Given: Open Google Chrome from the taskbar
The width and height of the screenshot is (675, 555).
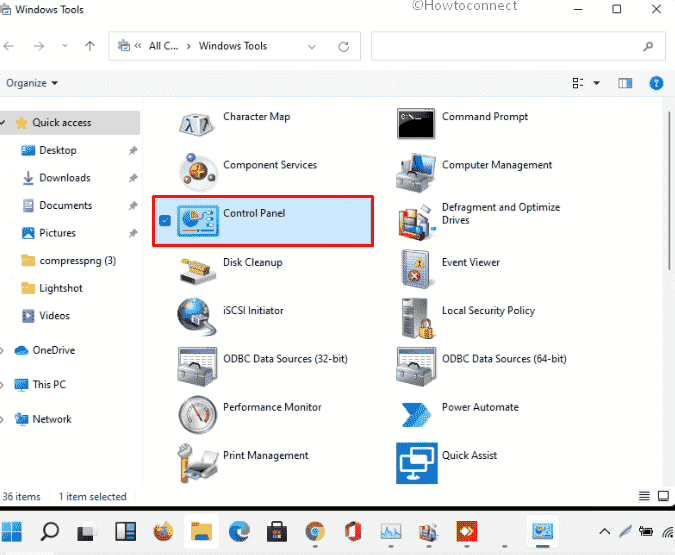Looking at the screenshot, I should tap(315, 531).
